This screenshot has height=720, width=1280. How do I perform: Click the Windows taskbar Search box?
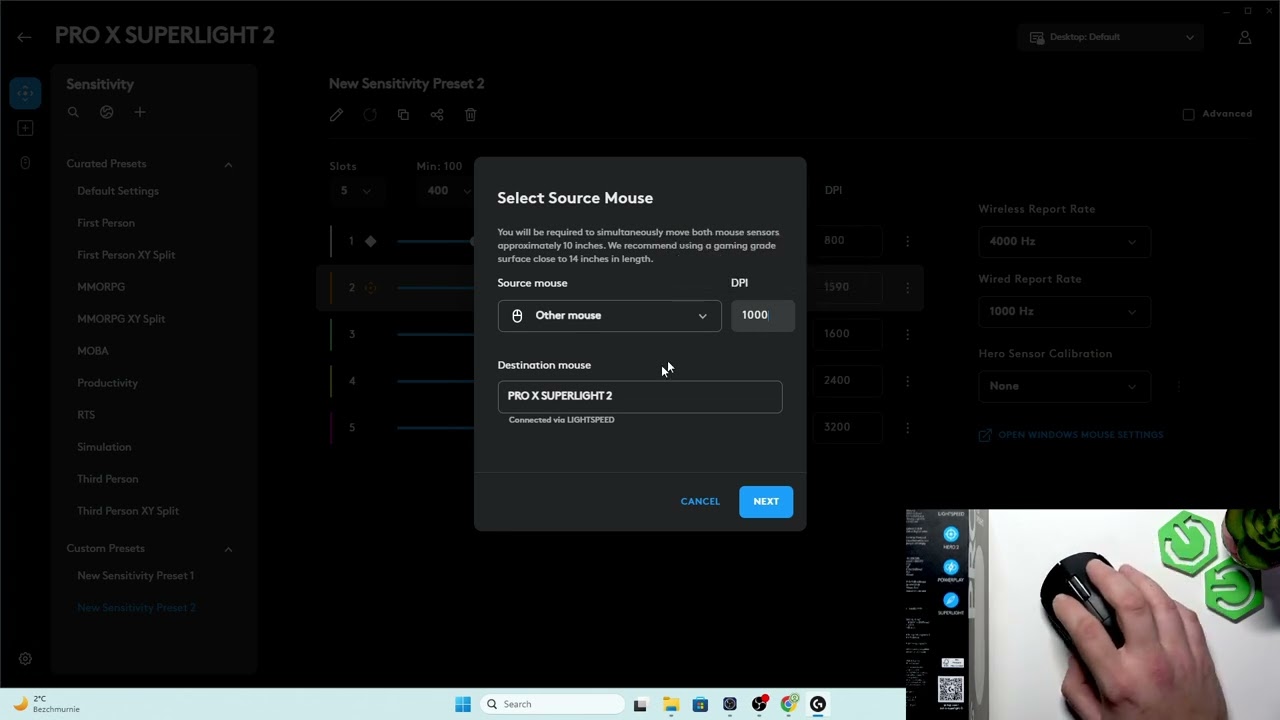point(552,704)
